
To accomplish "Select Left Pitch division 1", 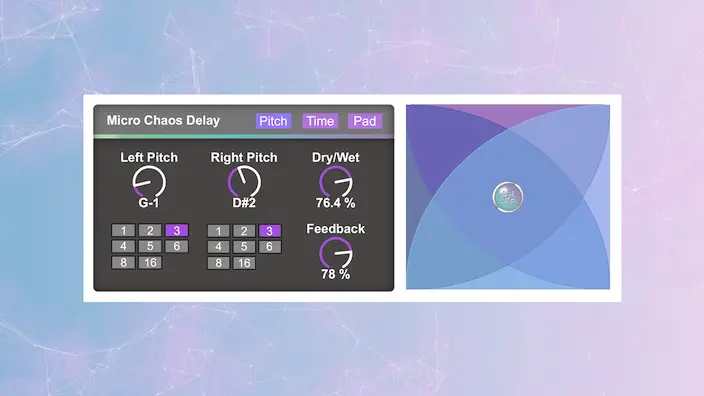I will click(123, 230).
